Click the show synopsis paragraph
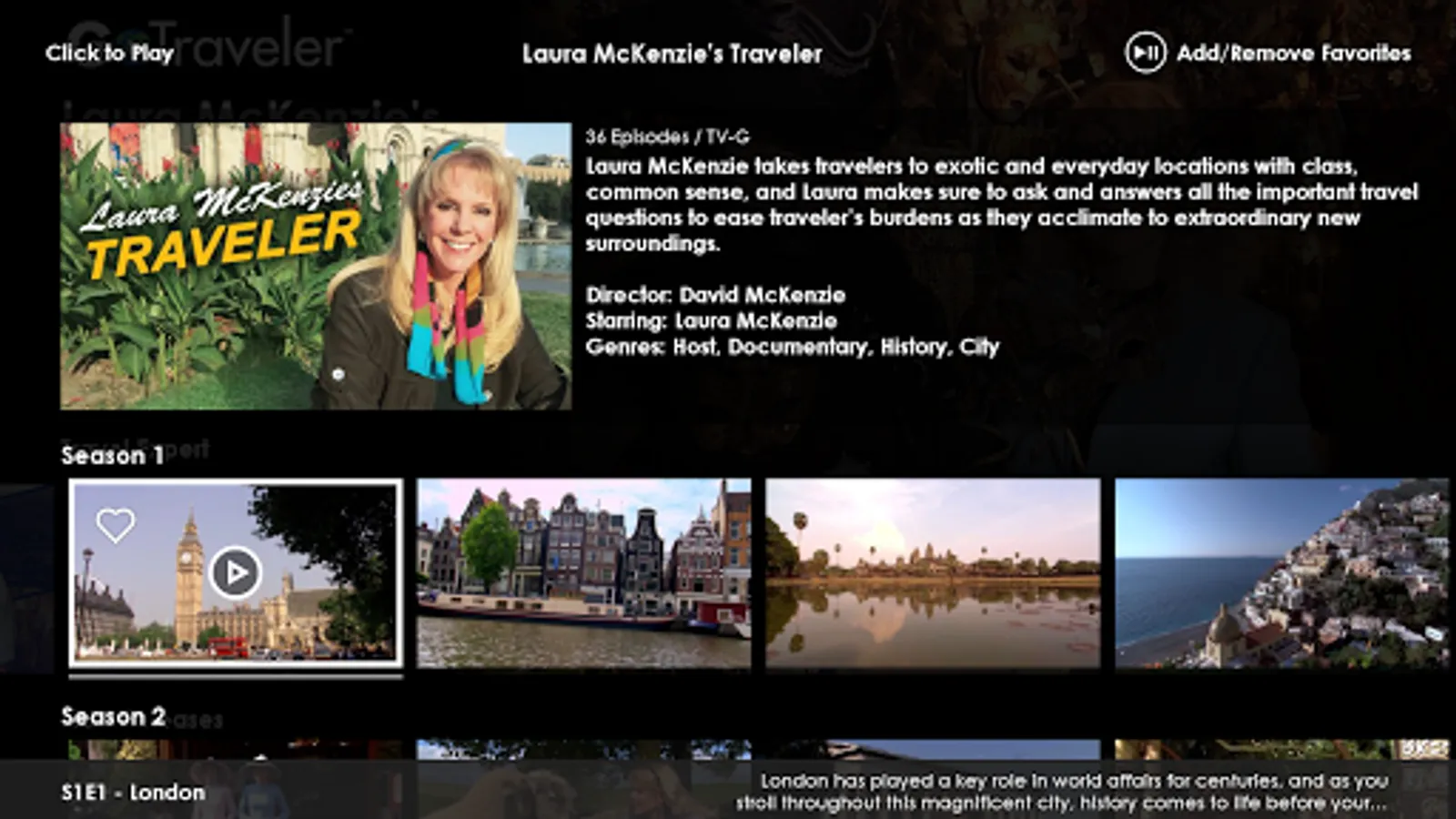The image size is (1456, 819). coord(1002,205)
